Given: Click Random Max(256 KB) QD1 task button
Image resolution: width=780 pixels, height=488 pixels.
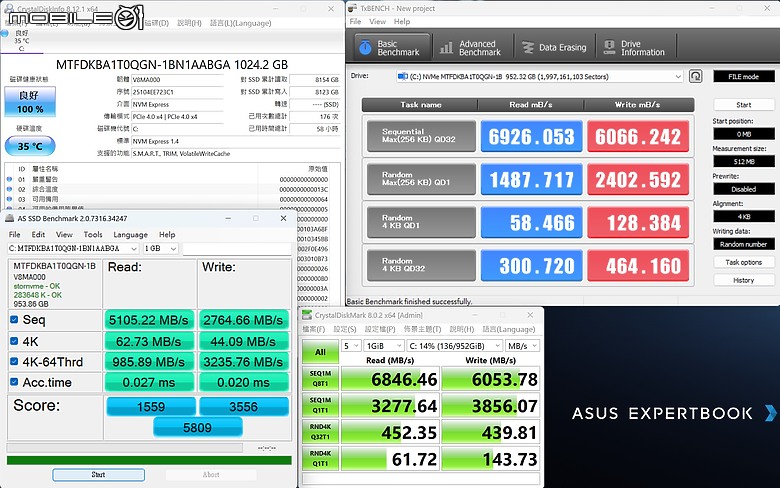Looking at the screenshot, I should [x=421, y=179].
